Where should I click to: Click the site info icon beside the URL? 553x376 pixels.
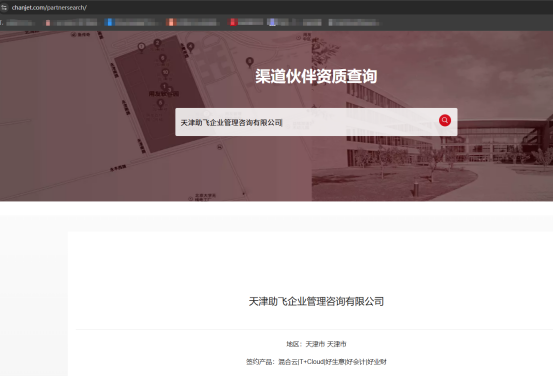click(4, 7)
